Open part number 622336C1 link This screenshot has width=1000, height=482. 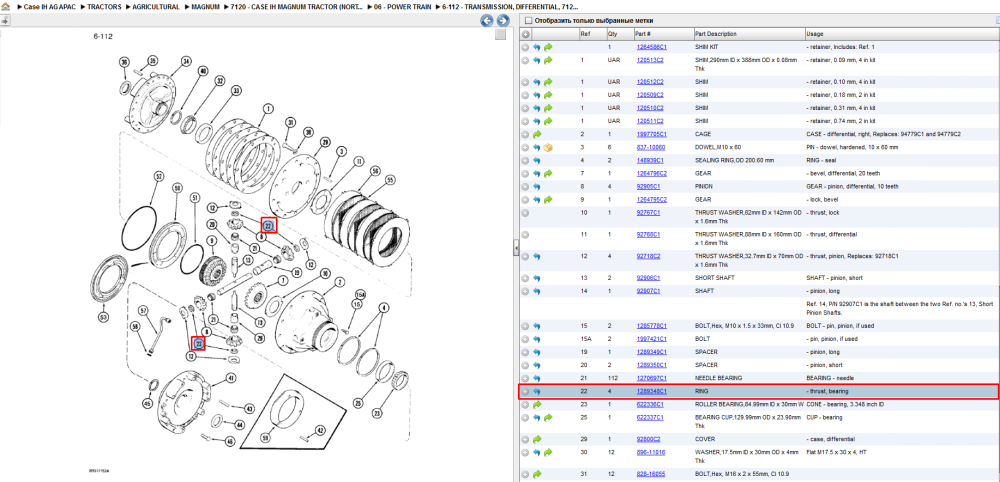(649, 404)
